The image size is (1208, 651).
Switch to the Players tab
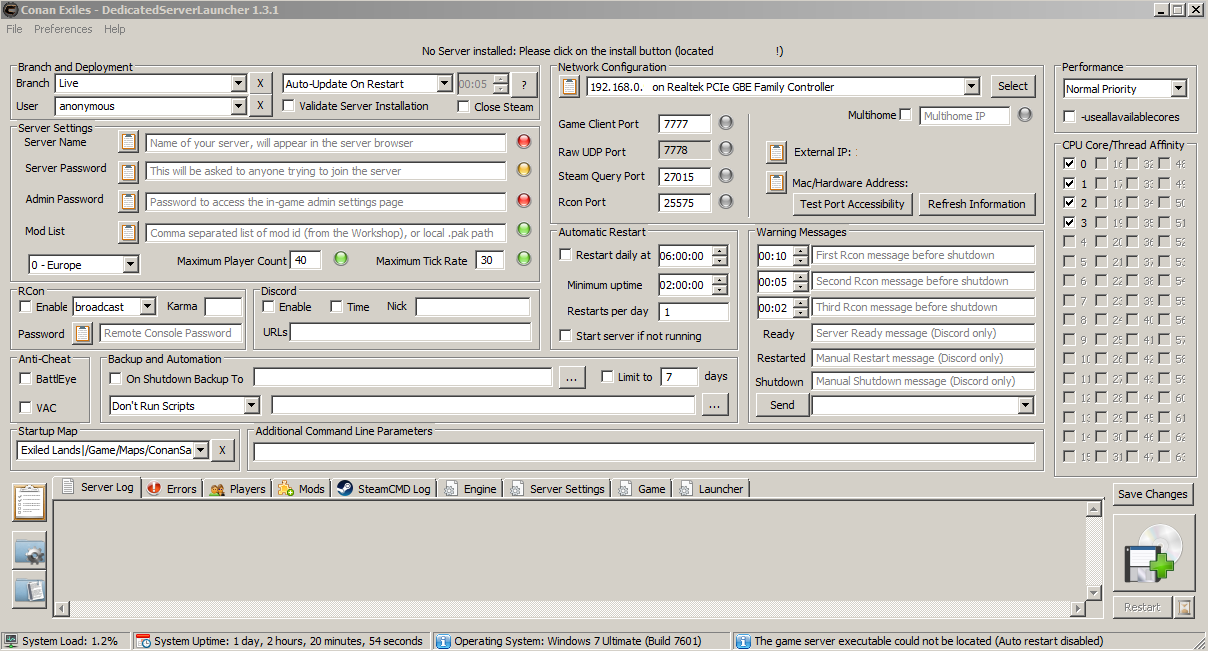coord(237,489)
